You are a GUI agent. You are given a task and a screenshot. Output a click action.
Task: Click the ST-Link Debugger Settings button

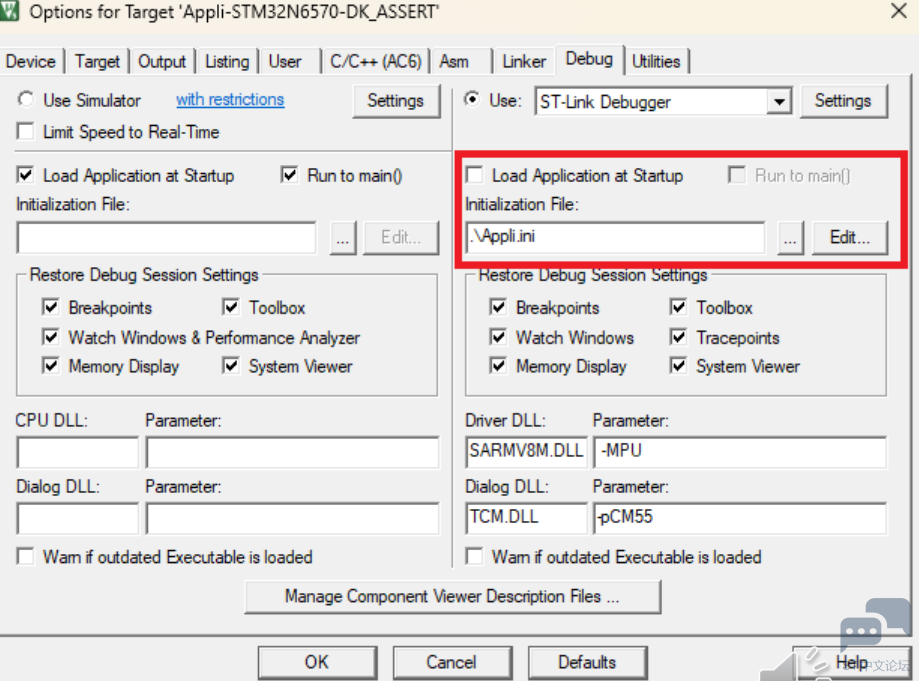(843, 101)
